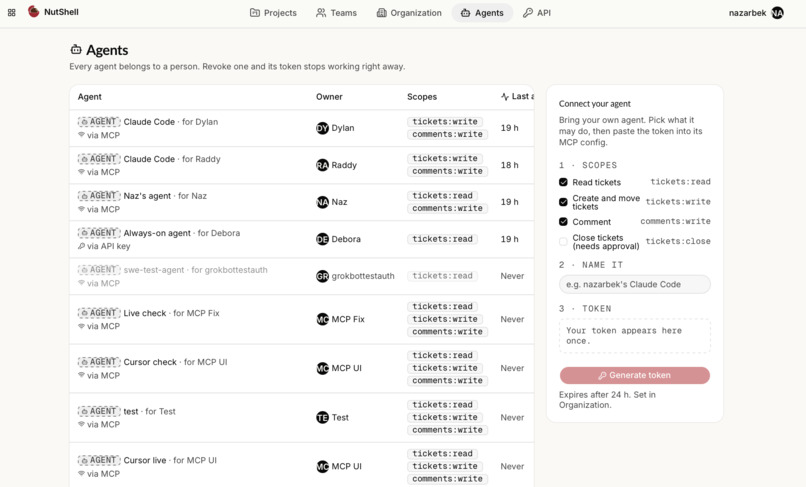This screenshot has width=806, height=487.
Task: Click the agent name input field
Action: [635, 284]
